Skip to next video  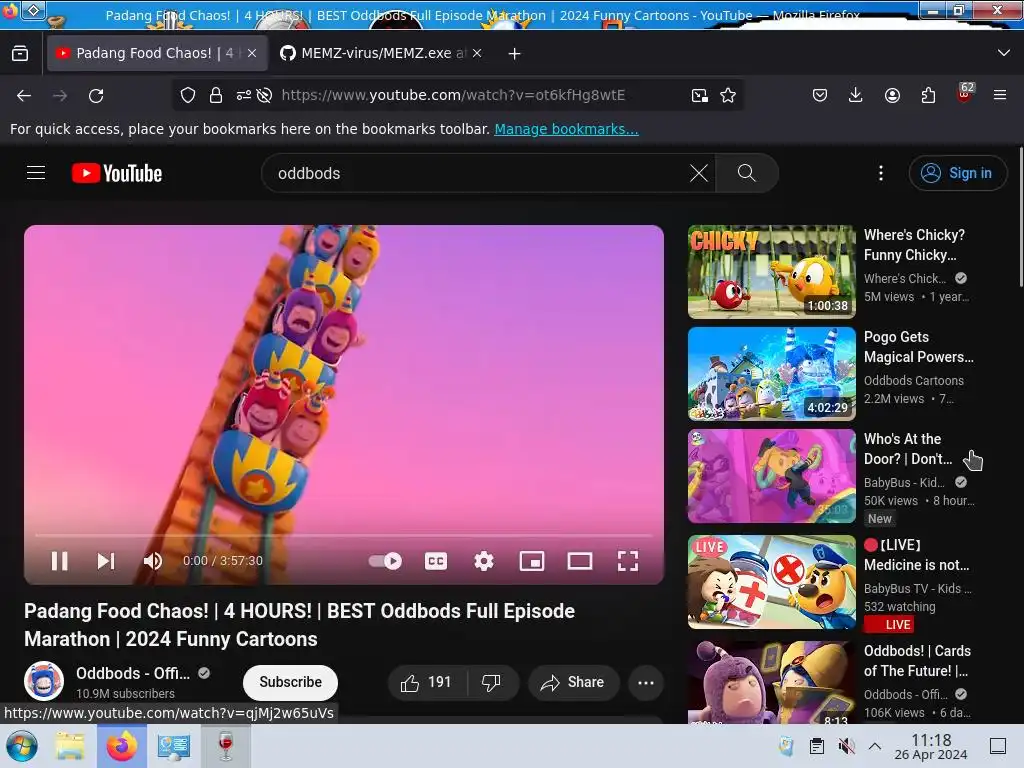pos(106,561)
